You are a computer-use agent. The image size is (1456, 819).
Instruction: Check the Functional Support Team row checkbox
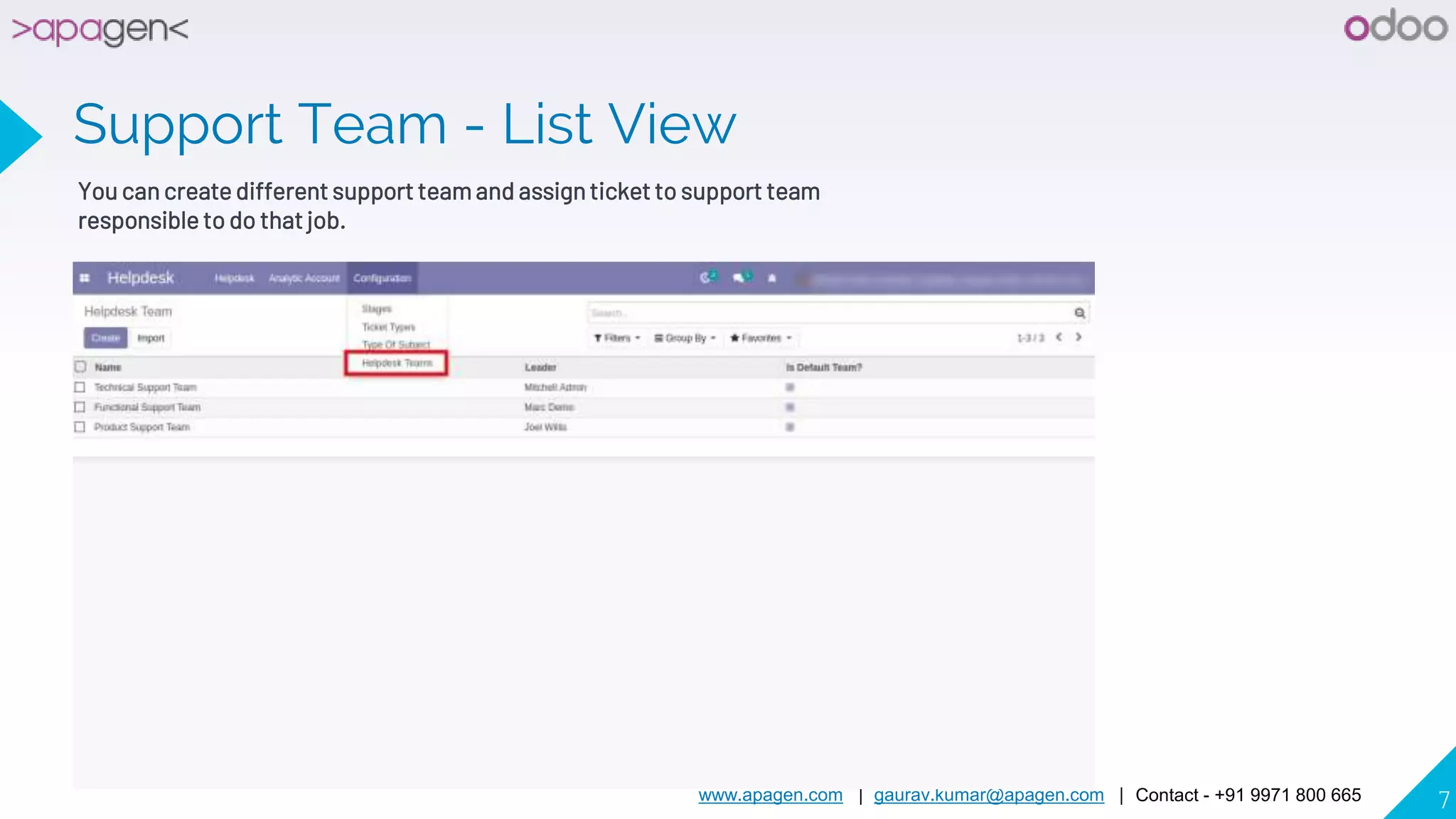(80, 407)
